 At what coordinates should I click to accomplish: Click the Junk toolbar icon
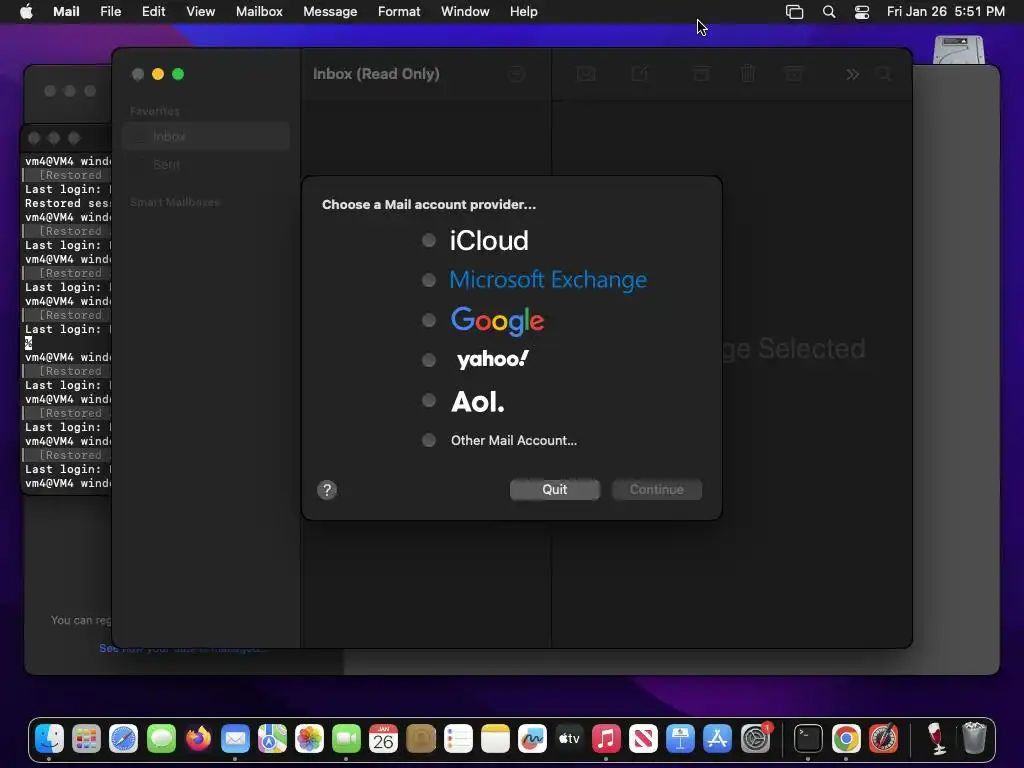tap(794, 74)
